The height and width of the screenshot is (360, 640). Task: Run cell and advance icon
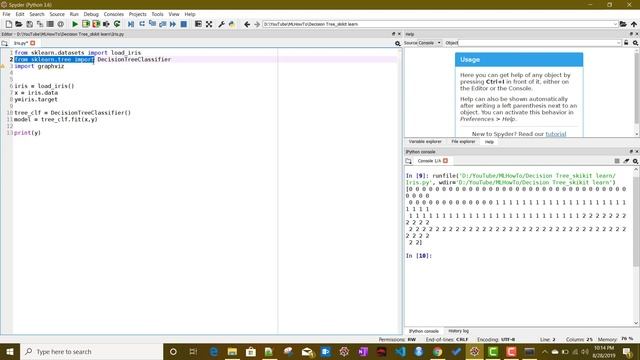[x=96, y=24]
